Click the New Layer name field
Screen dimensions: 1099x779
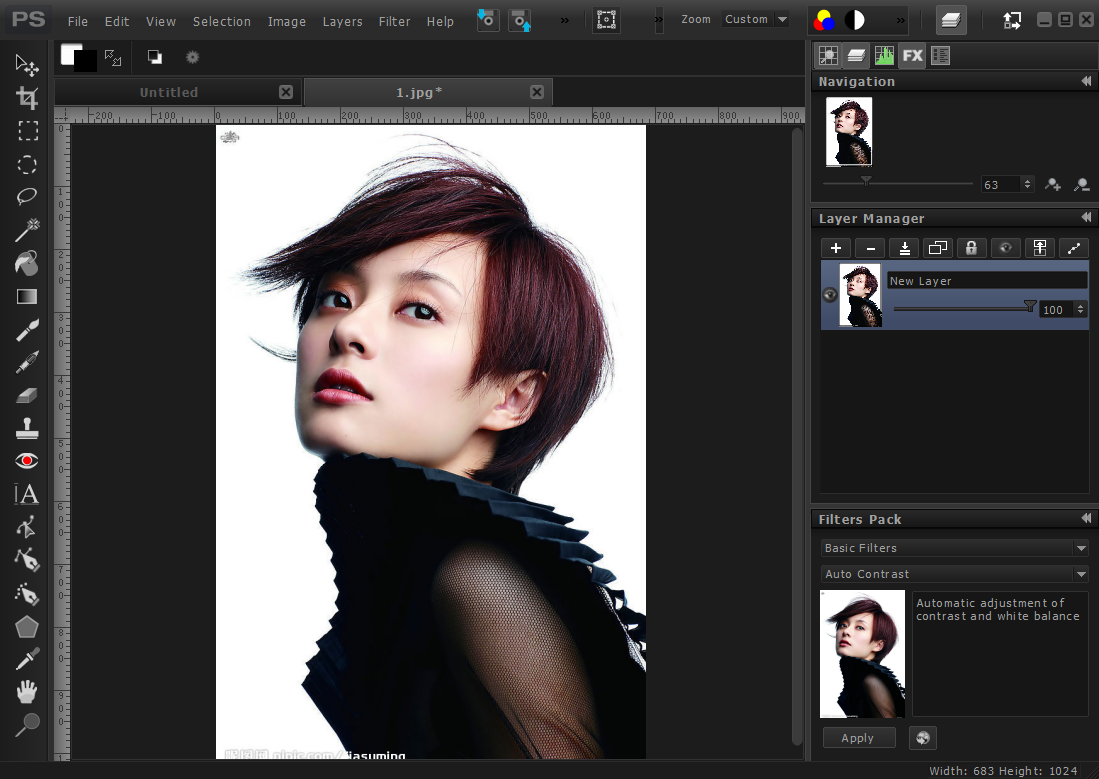(x=986, y=281)
